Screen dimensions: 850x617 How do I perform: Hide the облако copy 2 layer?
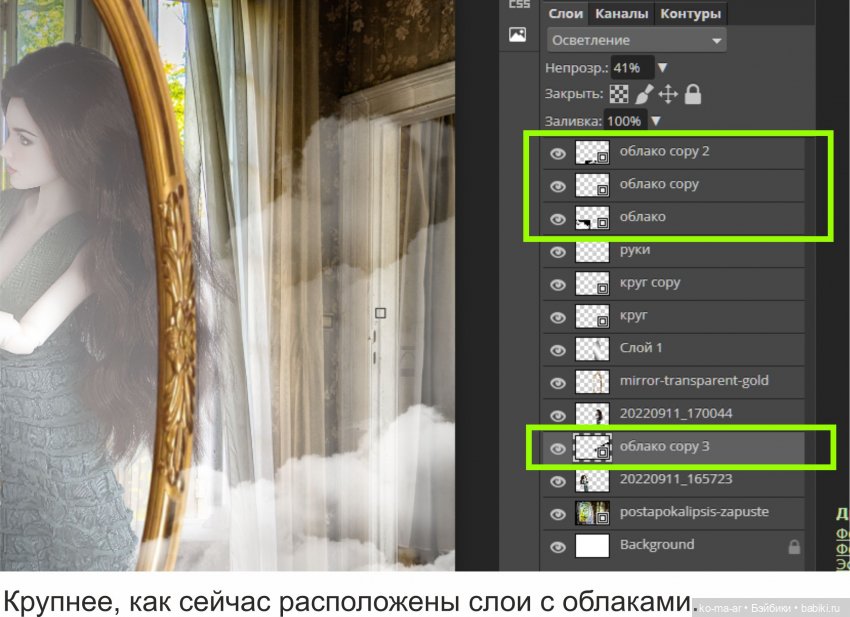click(x=558, y=151)
